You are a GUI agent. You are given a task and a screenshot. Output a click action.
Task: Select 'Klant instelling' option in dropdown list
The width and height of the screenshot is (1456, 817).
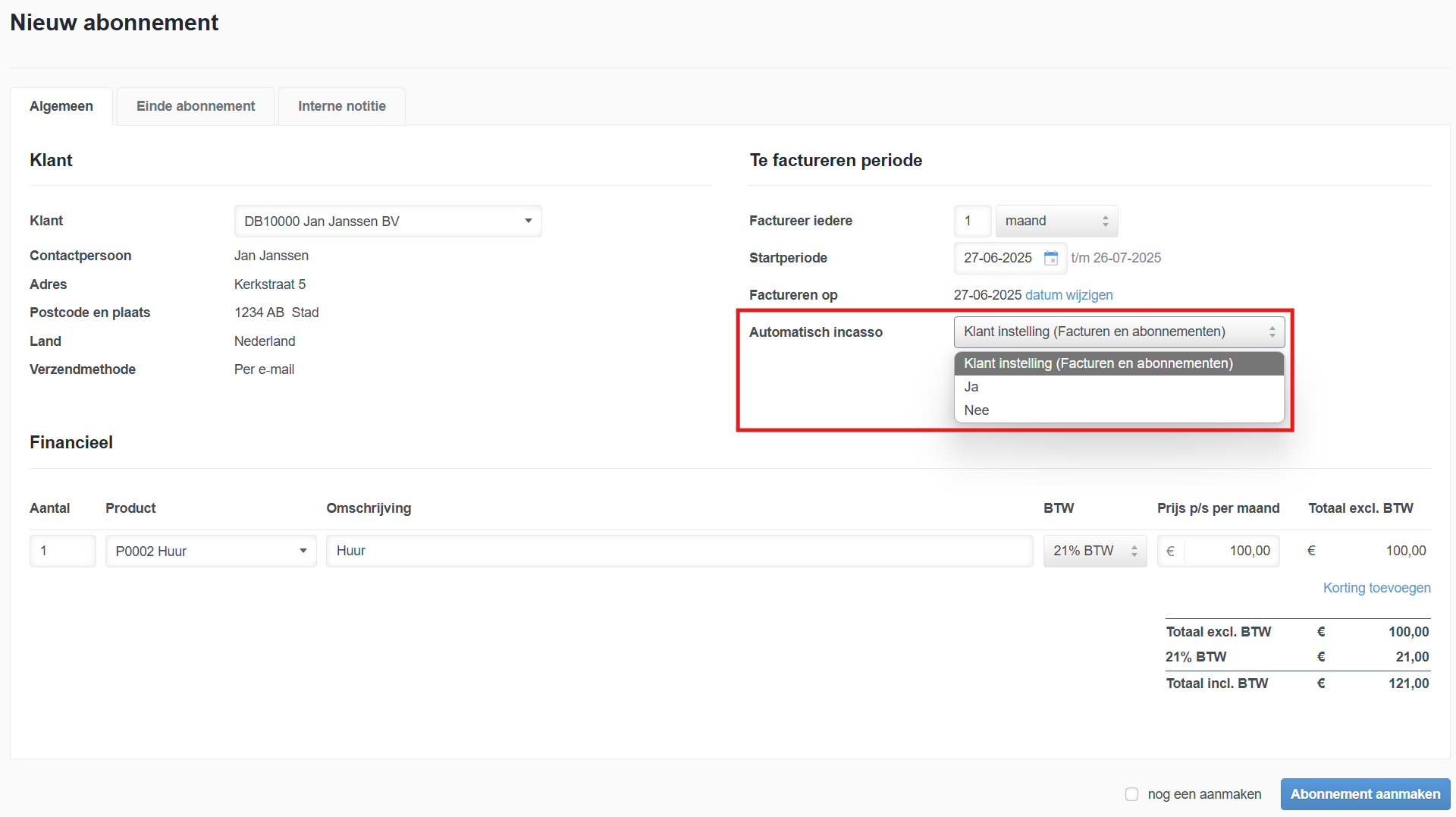point(1098,363)
